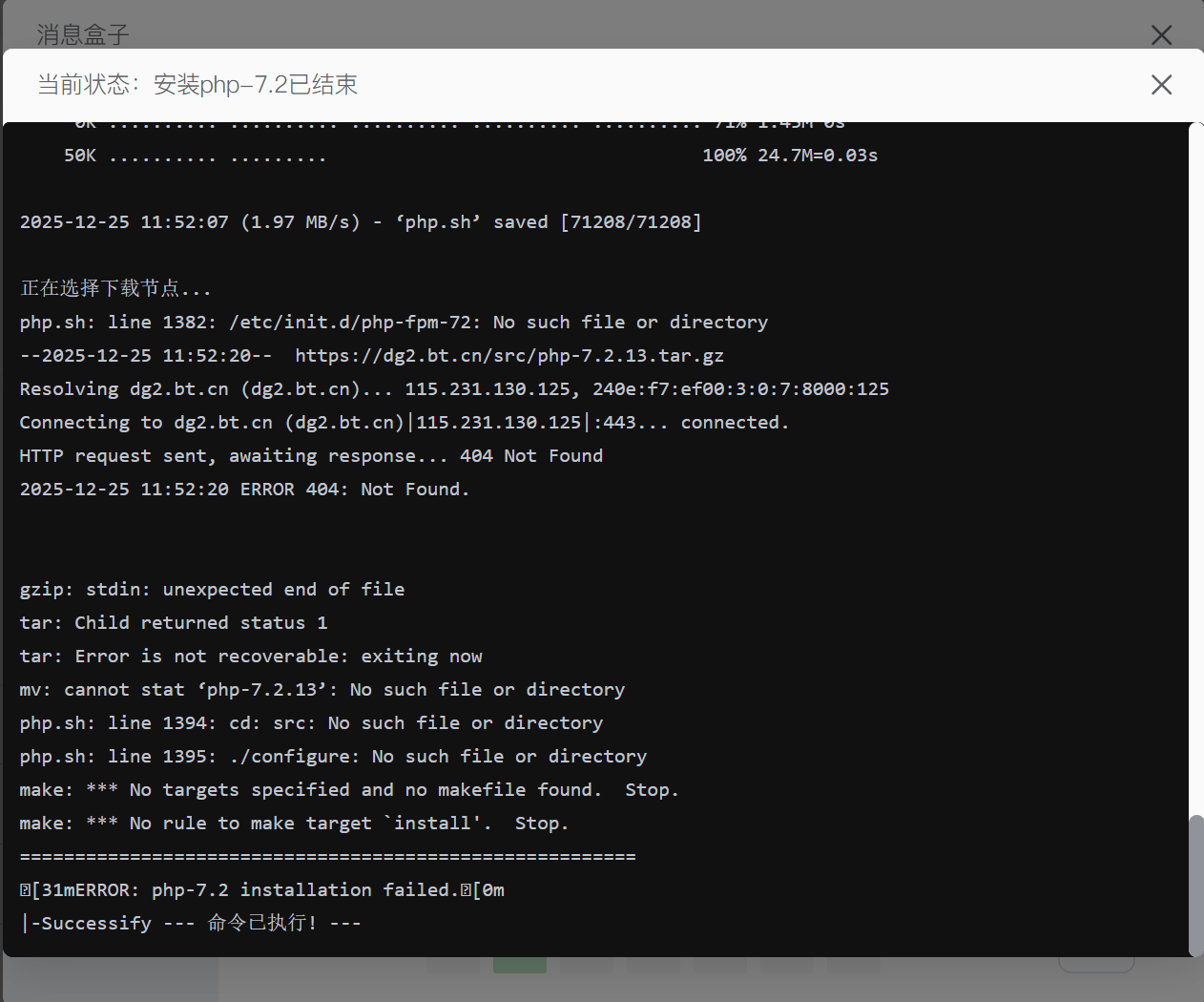The image size is (1204, 1002).
Task: Click the 'php.sh' saved log line
Action: tap(361, 222)
